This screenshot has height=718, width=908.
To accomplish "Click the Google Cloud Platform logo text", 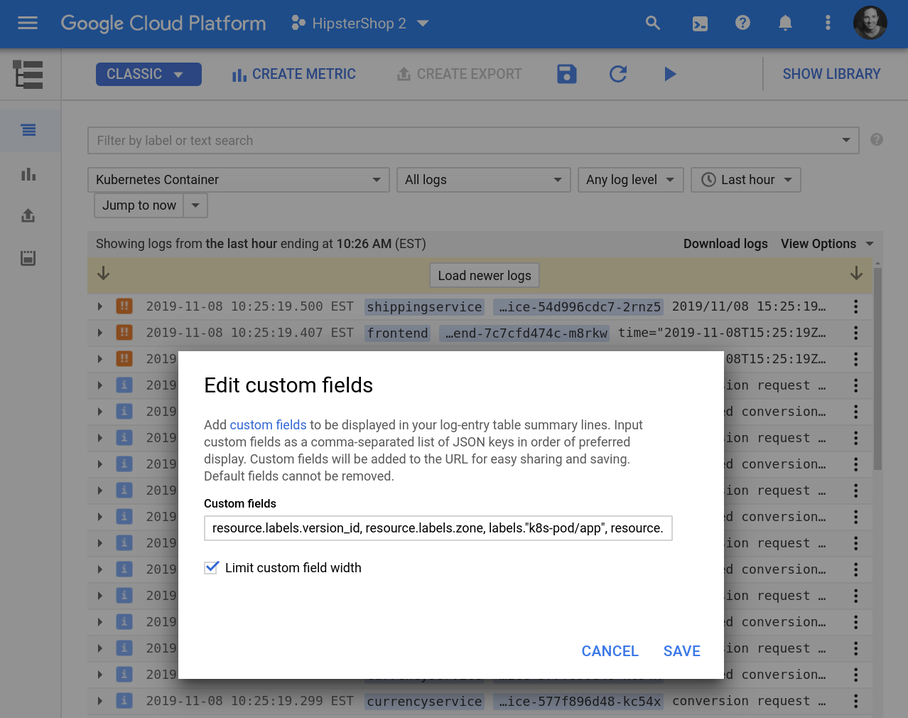I will (163, 23).
